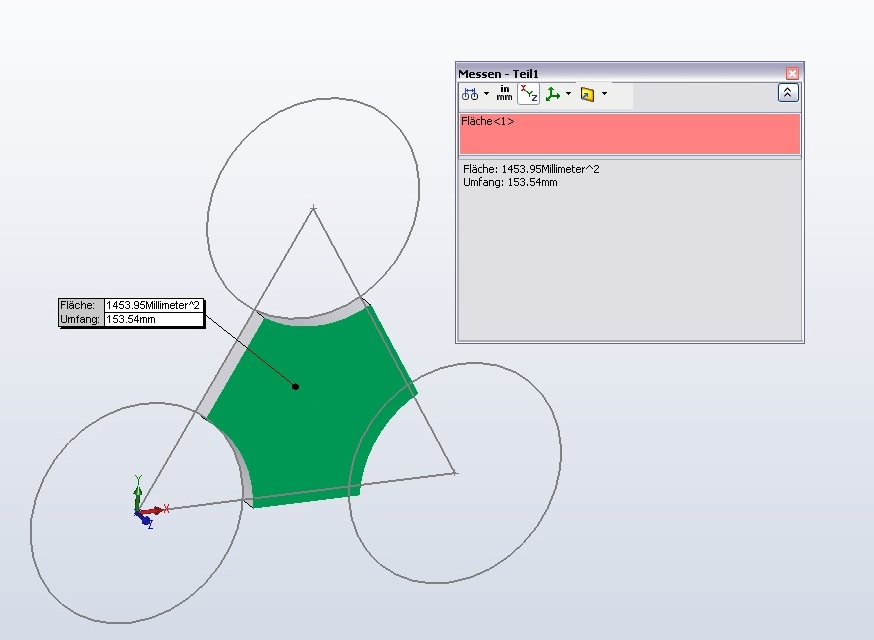Click the arc/circle measurement mode icon
This screenshot has height=640, width=874.
(470, 94)
